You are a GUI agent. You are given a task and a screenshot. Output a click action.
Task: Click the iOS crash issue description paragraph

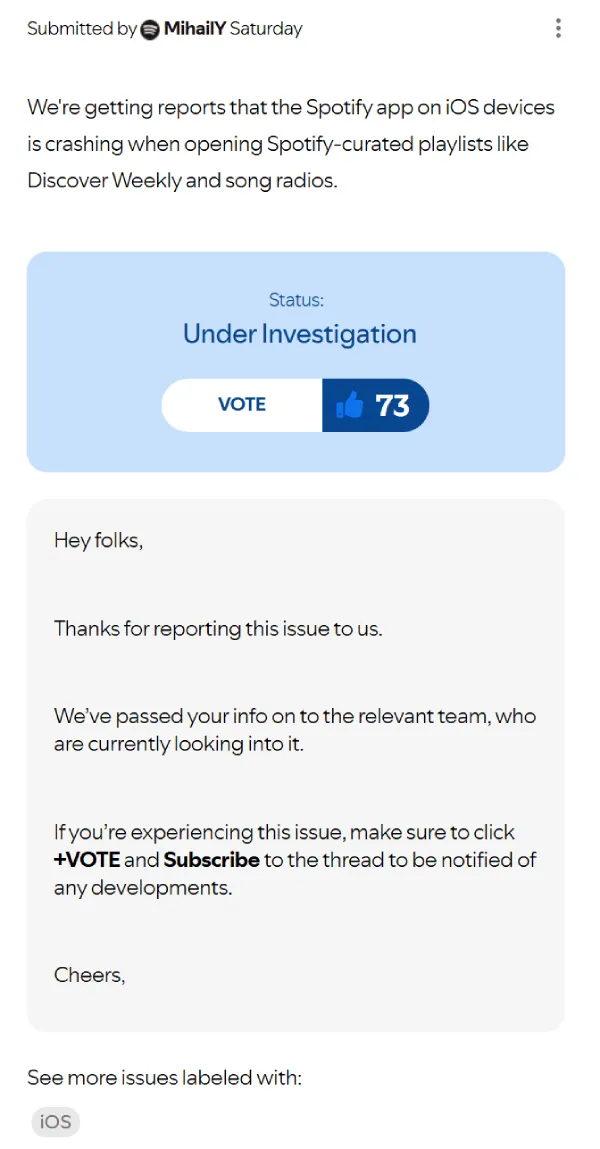click(x=290, y=144)
